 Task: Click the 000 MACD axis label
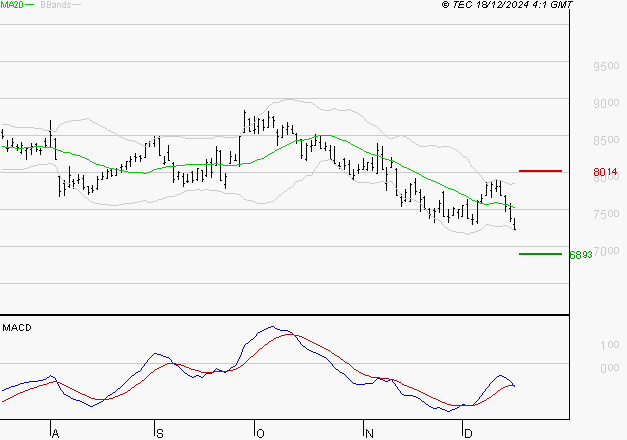610,368
